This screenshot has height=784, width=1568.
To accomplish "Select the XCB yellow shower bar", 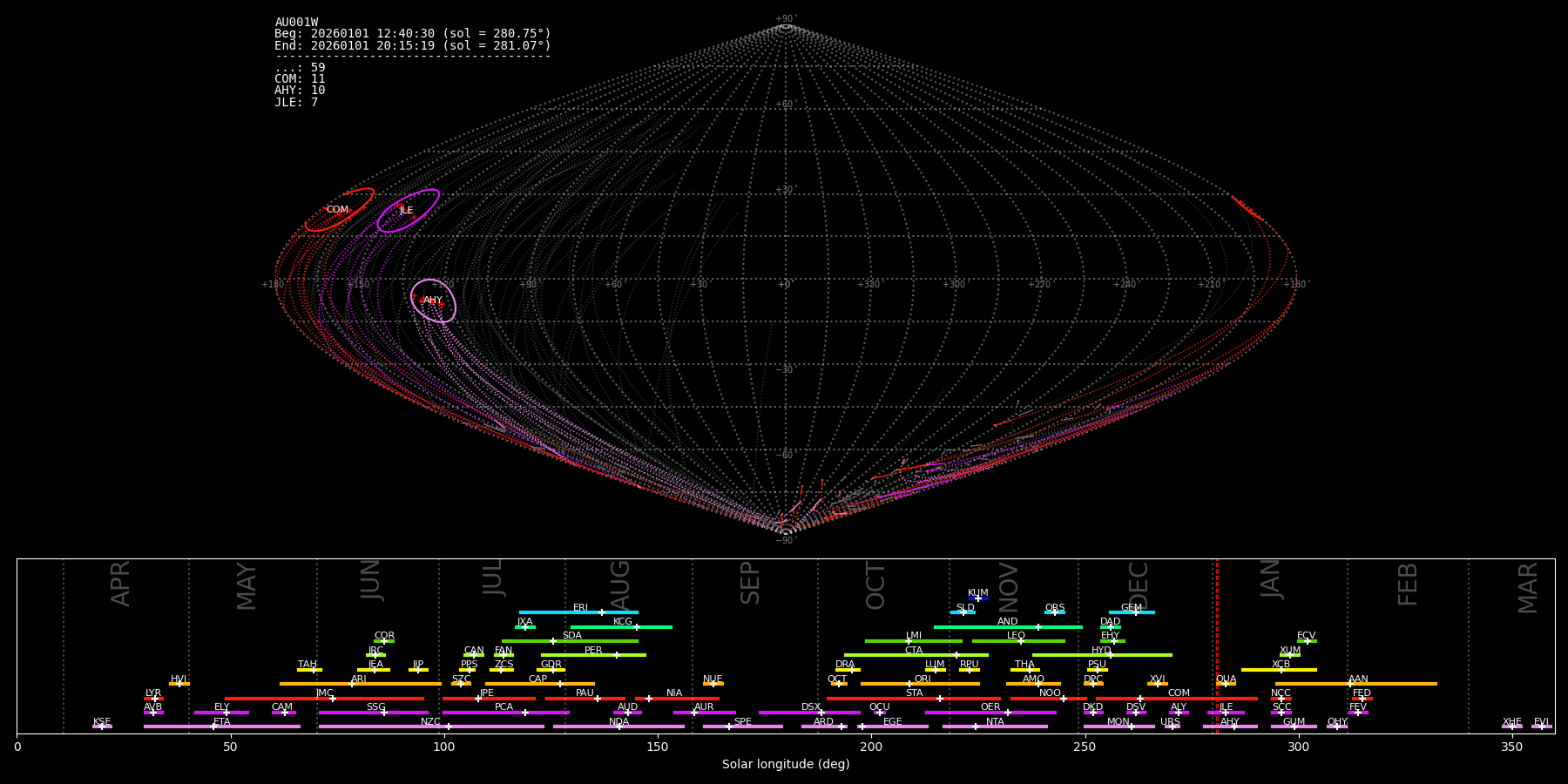I will (x=1279, y=670).
